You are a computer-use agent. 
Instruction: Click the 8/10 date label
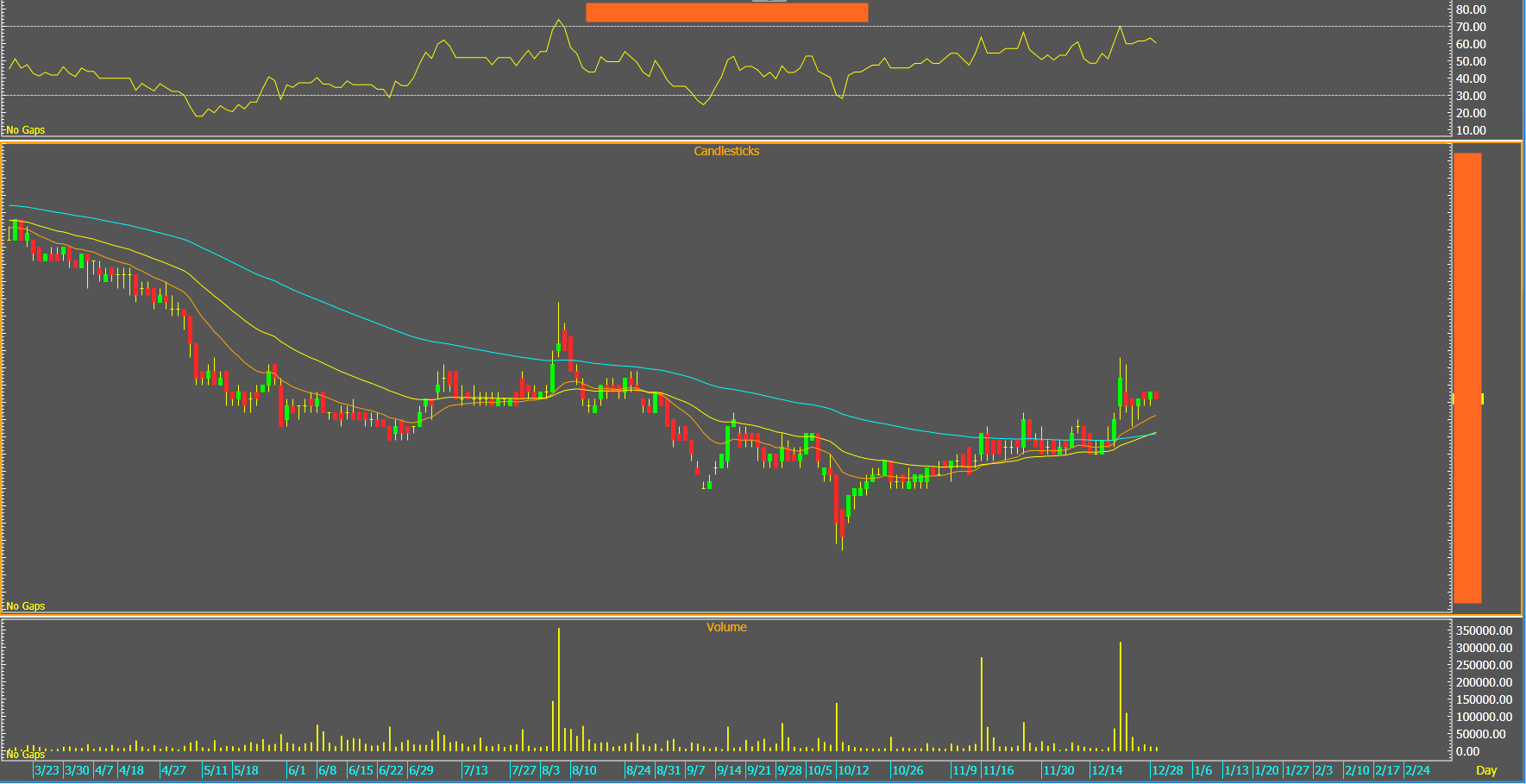coord(584,770)
